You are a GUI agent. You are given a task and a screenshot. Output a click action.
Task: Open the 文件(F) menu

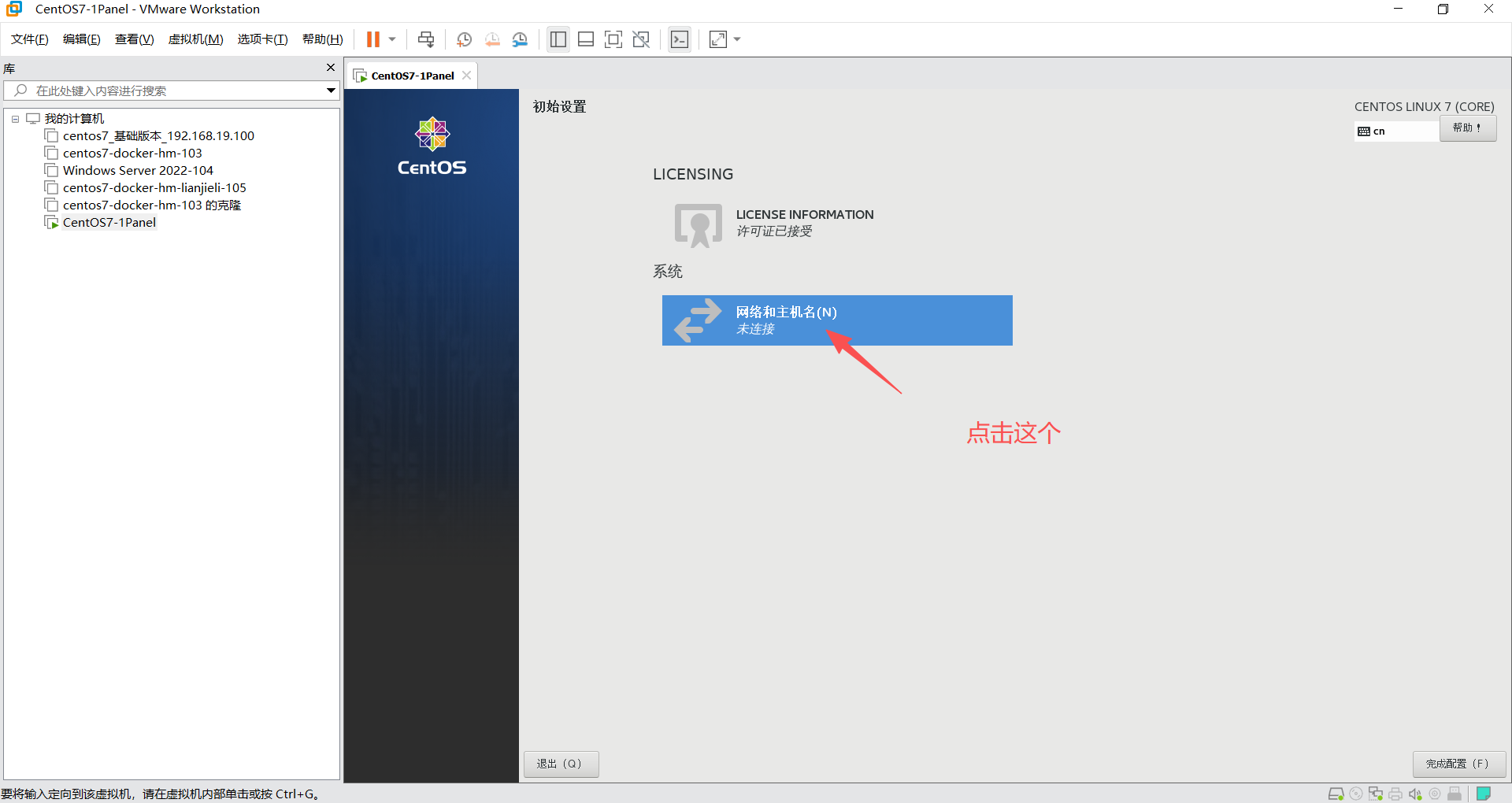tap(30, 39)
